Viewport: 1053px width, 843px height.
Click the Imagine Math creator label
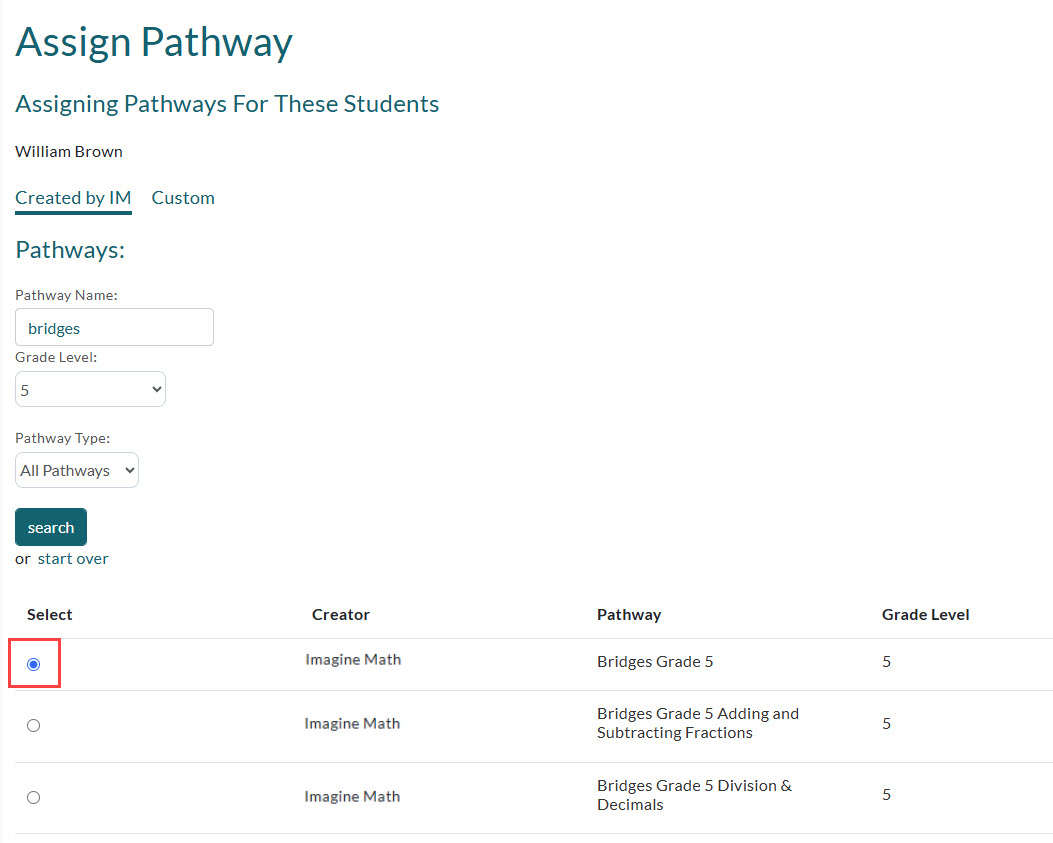click(353, 659)
